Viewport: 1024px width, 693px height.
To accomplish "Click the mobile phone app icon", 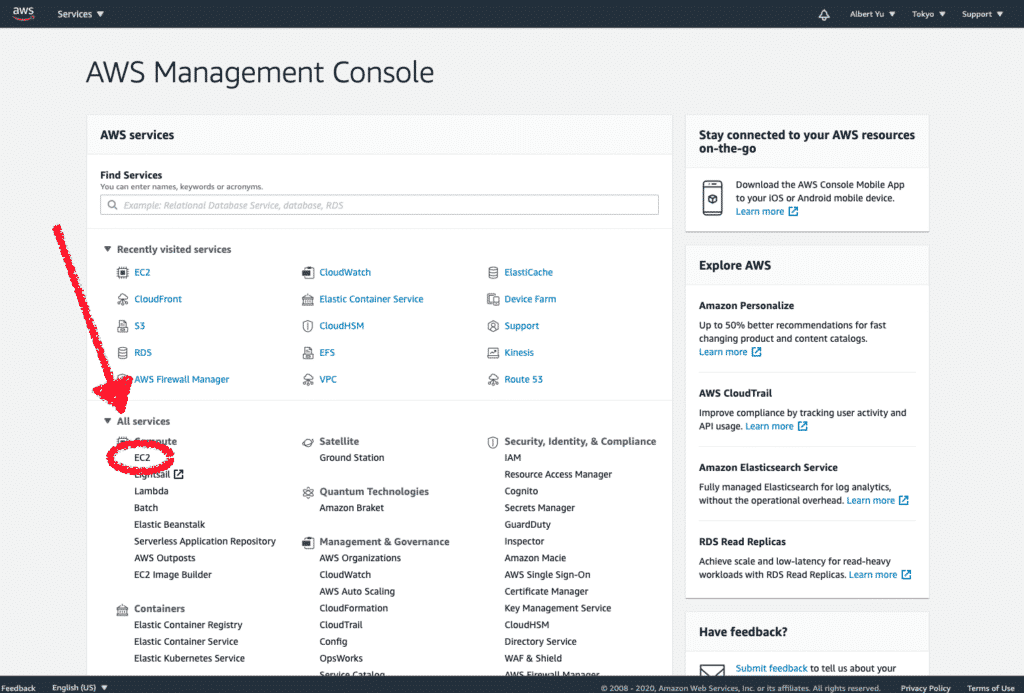I will tap(712, 198).
